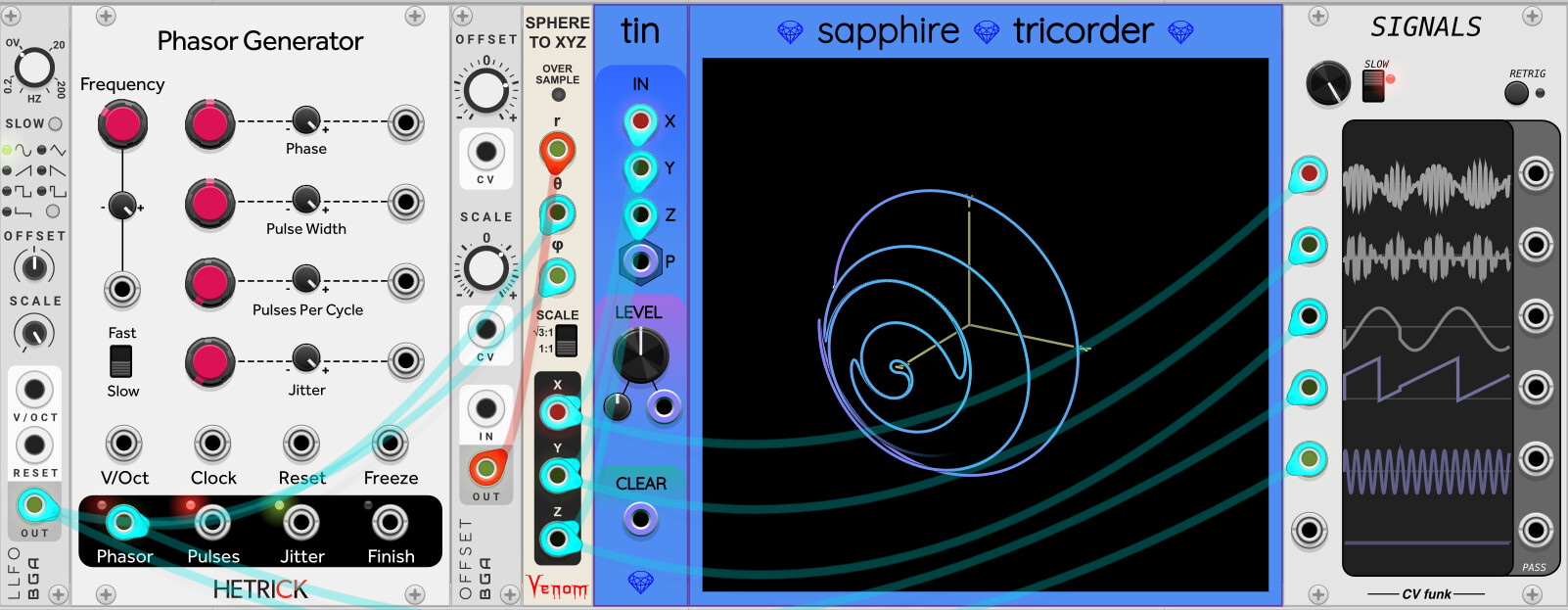Click the r input jack on Sphere to XYZ
This screenshot has width=1568, height=610.
(557, 150)
